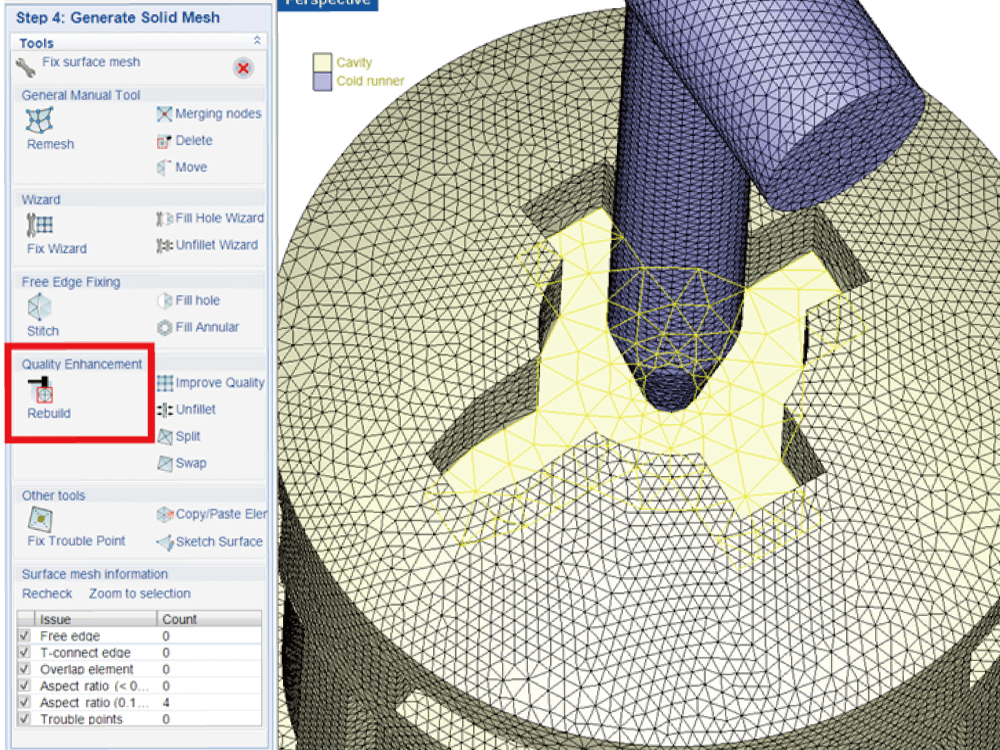
Task: Uncheck the Overlap element issue
Action: click(23, 669)
